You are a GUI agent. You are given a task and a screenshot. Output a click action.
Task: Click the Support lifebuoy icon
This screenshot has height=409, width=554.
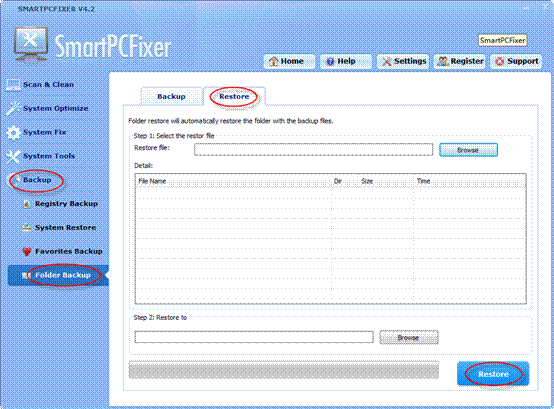coord(500,61)
